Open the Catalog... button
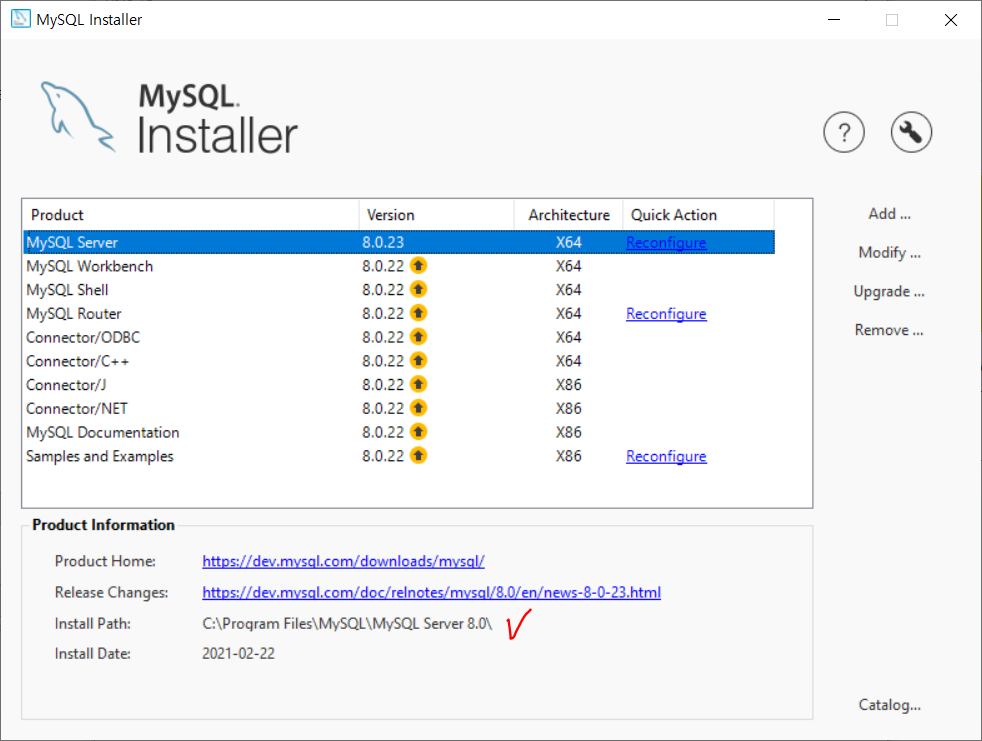Viewport: 982px width, 741px height. [889, 705]
